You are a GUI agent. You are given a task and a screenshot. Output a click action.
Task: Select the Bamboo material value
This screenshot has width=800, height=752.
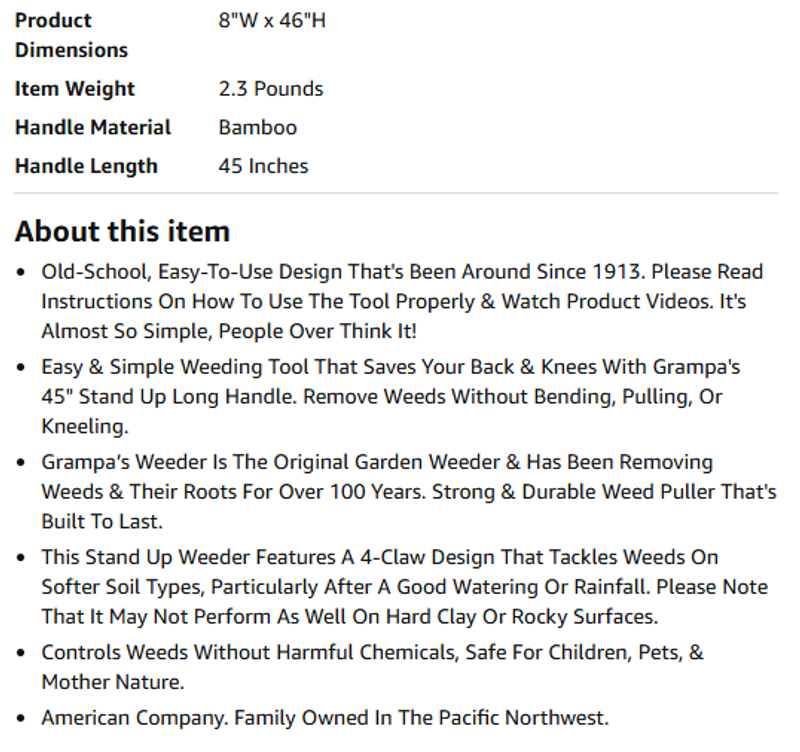pyautogui.click(x=258, y=128)
